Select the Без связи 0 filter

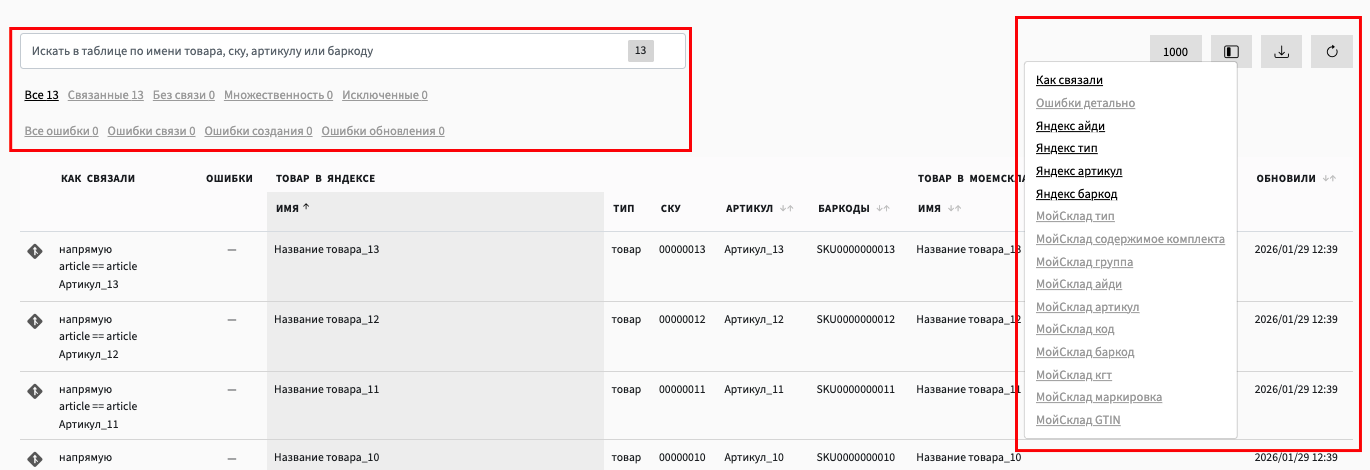pos(184,95)
